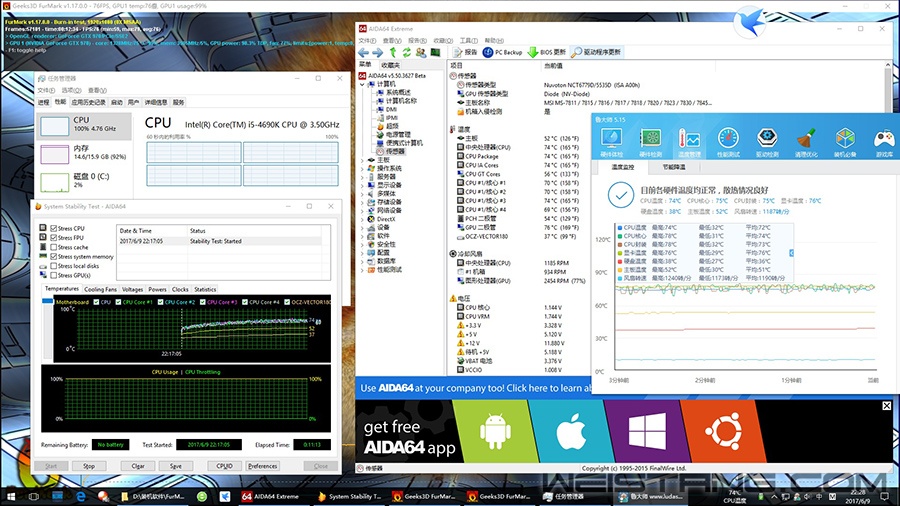
Task: Open 驱动检测 gear icon in Ludashi
Action: (767, 142)
